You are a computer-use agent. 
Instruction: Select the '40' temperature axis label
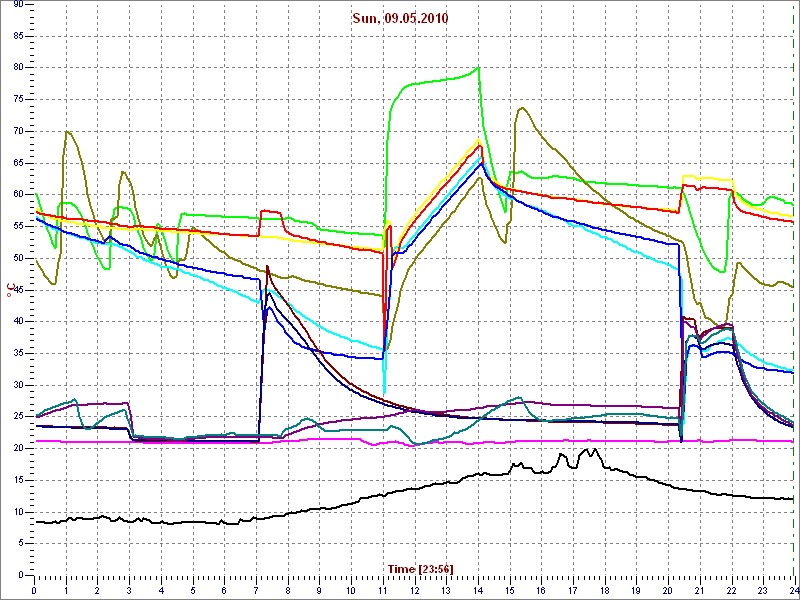coord(18,322)
